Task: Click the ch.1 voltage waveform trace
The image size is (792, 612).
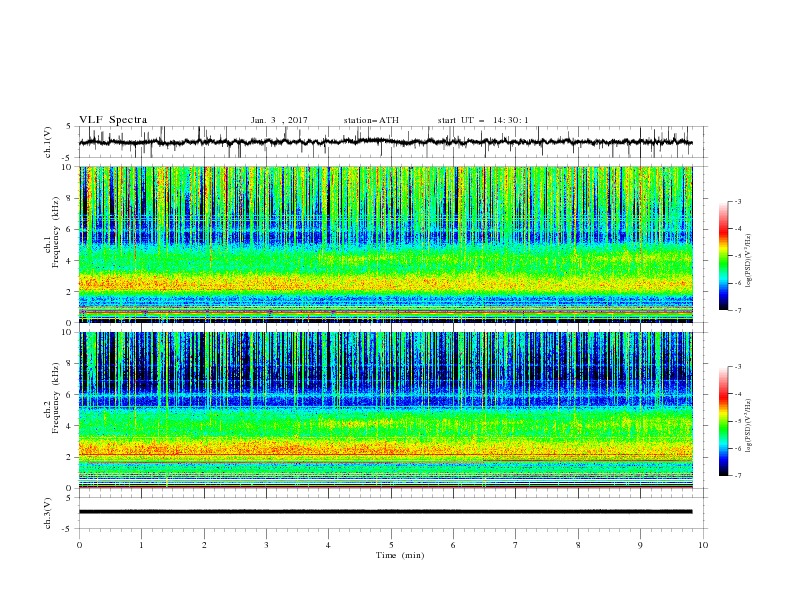Action: click(x=386, y=142)
